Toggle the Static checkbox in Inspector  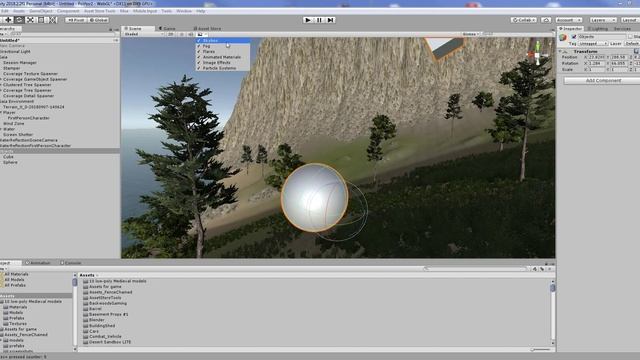click(630, 37)
